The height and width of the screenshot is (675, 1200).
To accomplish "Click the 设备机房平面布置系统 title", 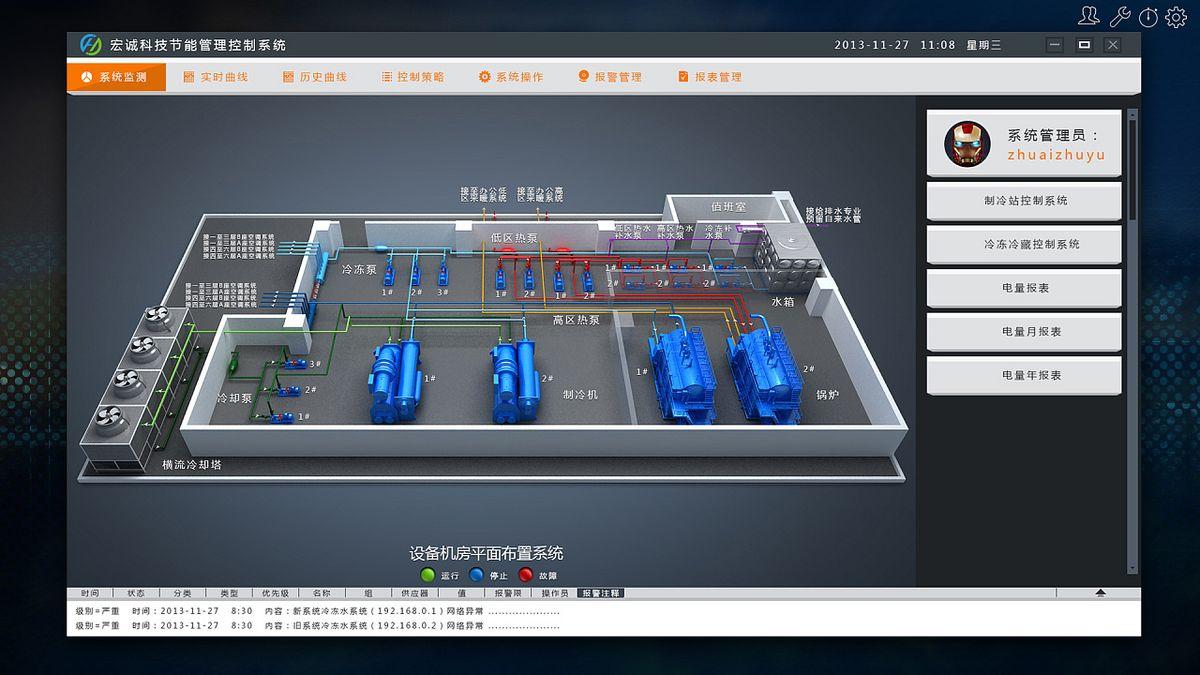I will [x=486, y=553].
